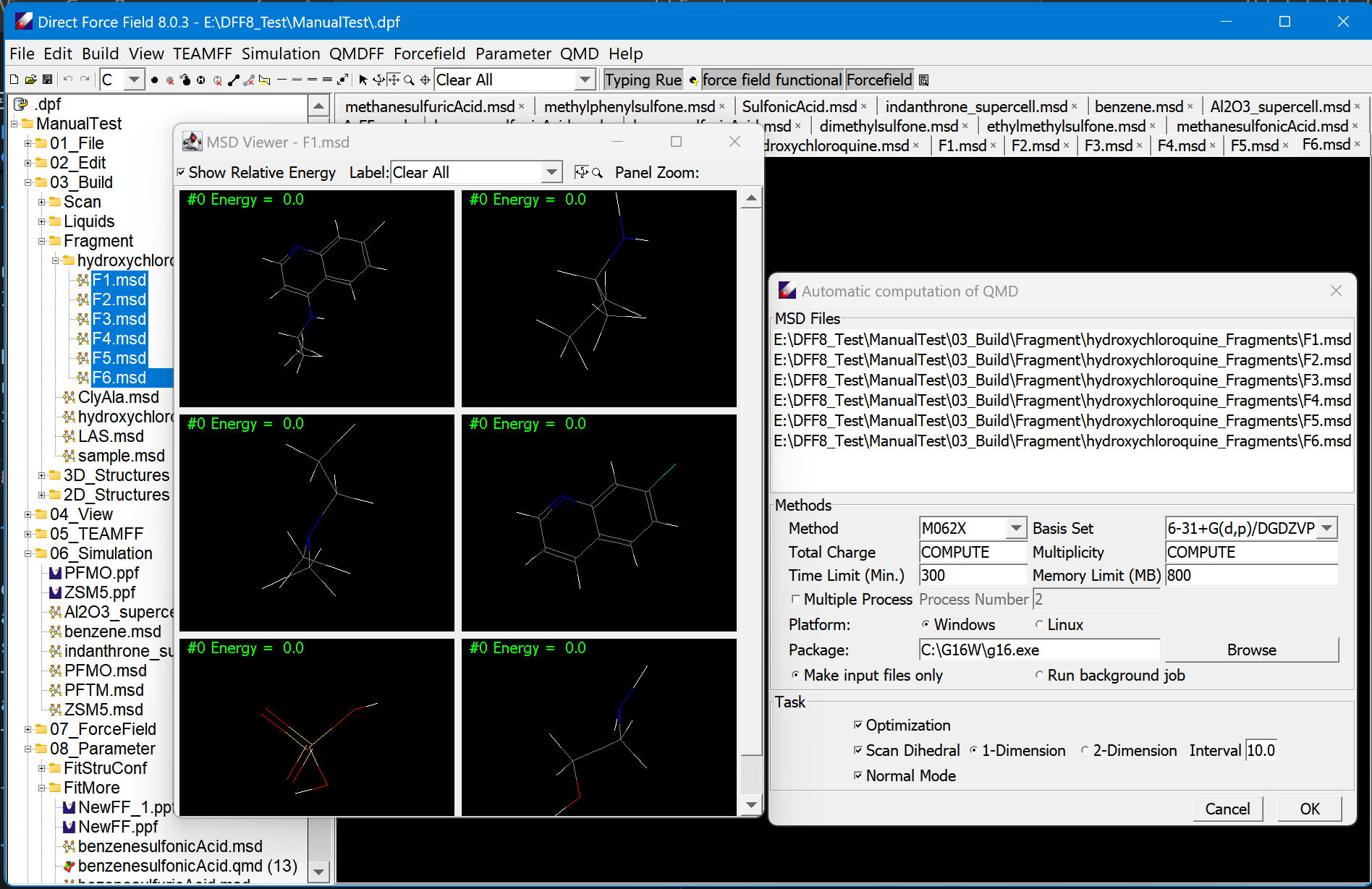
Task: Enable the Multiple Process checkbox
Action: 795,599
